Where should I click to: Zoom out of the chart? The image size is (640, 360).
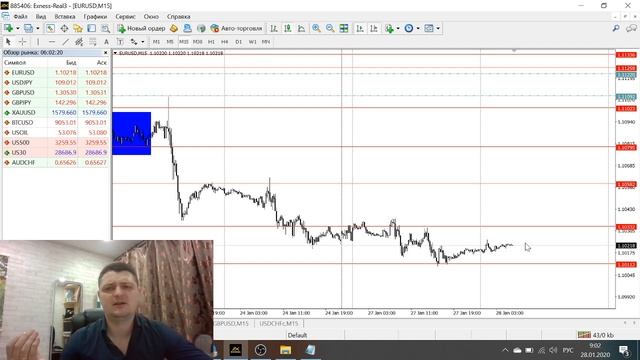coord(330,28)
